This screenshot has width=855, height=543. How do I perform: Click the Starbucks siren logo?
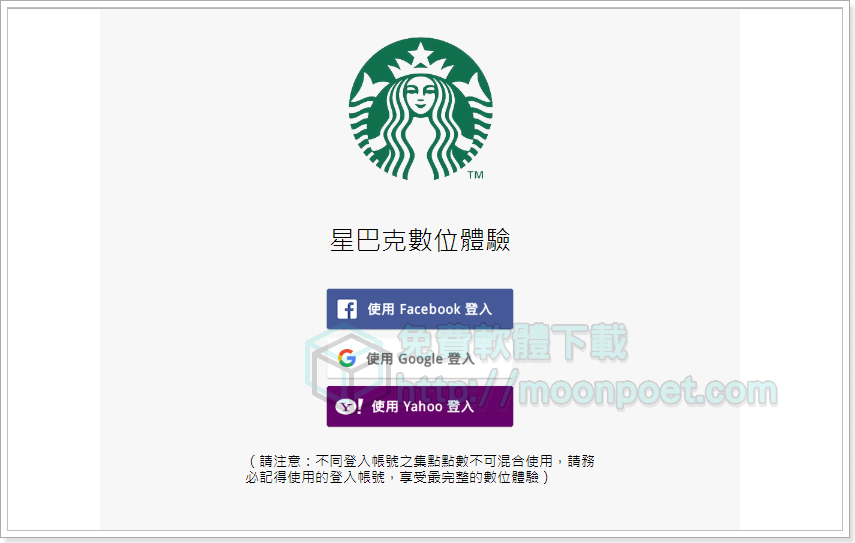[420, 109]
